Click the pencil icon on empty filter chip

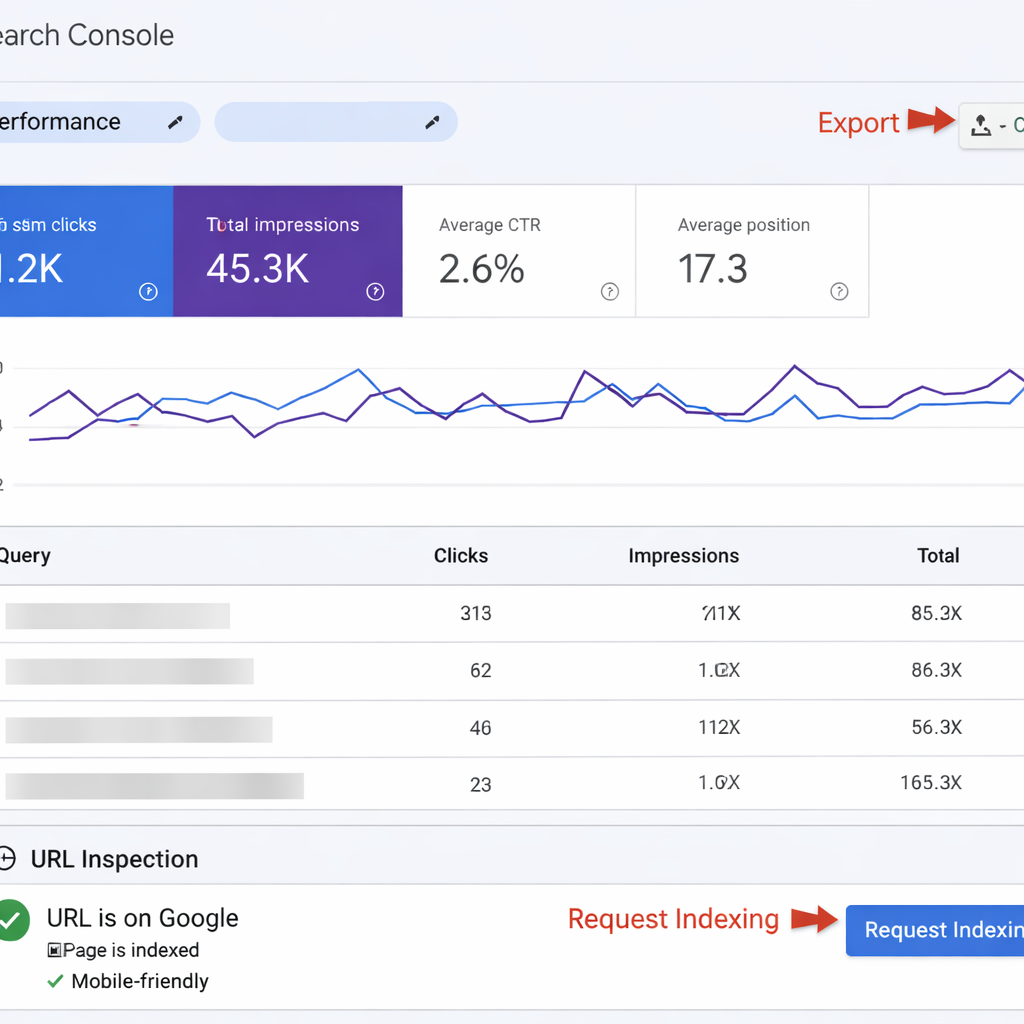coord(432,122)
